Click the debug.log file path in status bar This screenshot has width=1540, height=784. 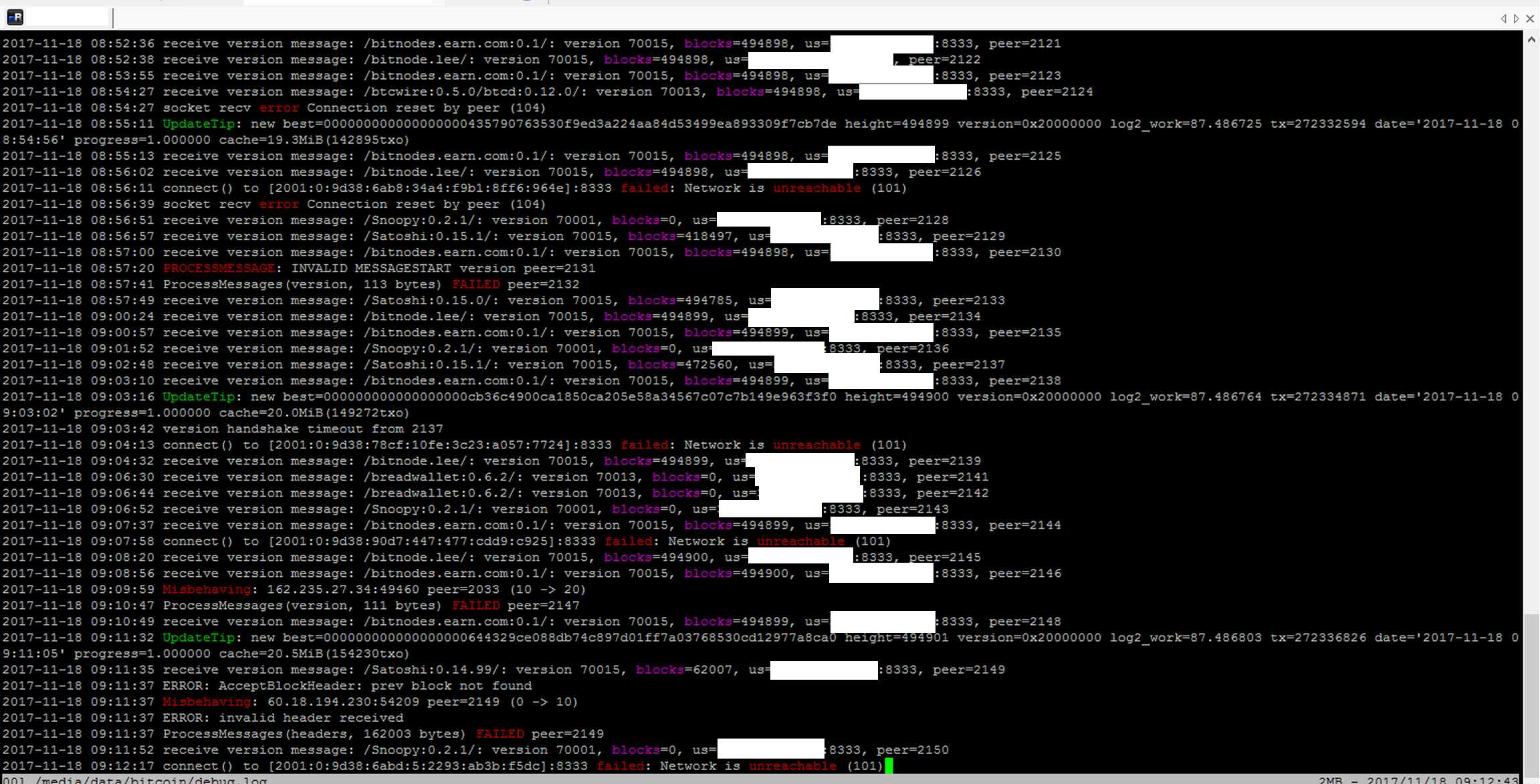[150, 780]
